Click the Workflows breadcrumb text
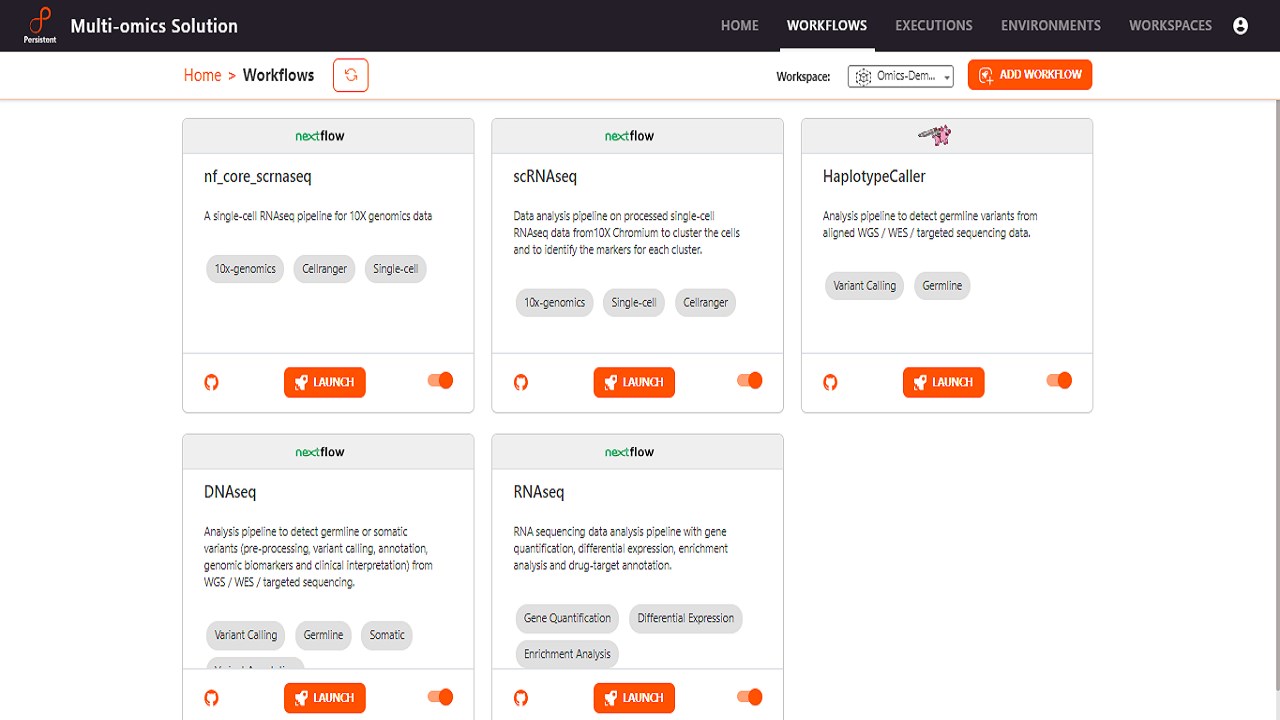This screenshot has width=1280, height=720. (278, 75)
